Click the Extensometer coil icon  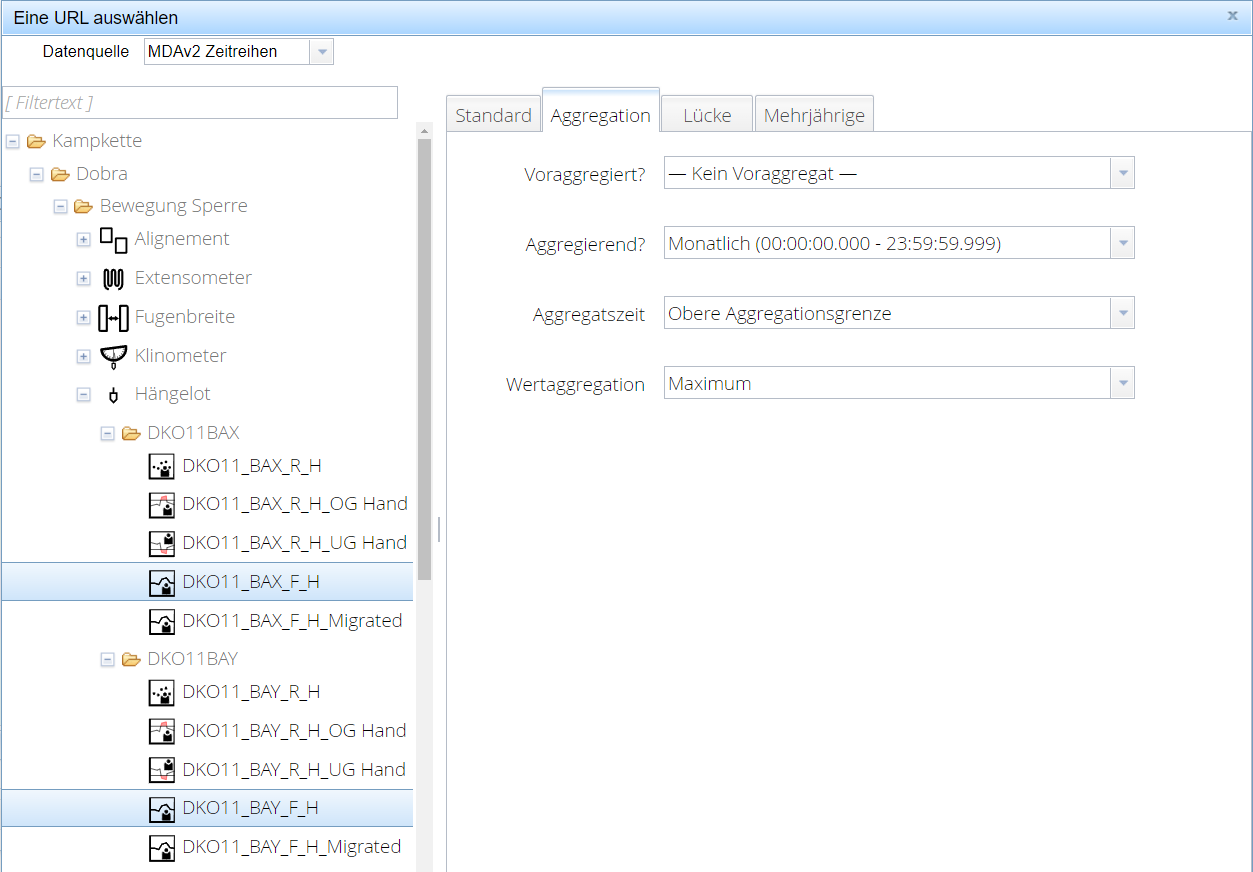click(x=113, y=278)
